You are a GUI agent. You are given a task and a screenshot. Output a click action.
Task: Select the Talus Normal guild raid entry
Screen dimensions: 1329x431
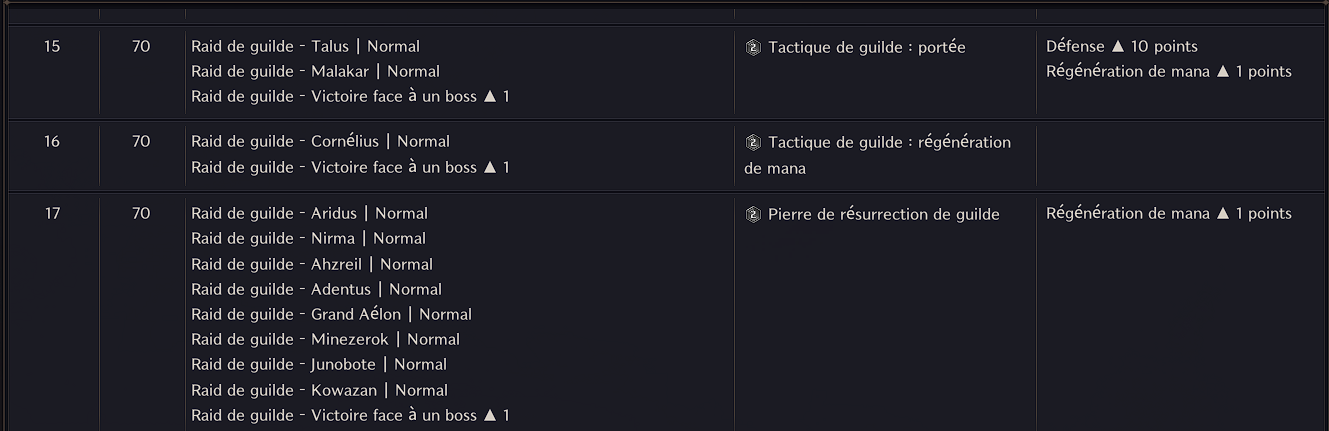coord(305,46)
